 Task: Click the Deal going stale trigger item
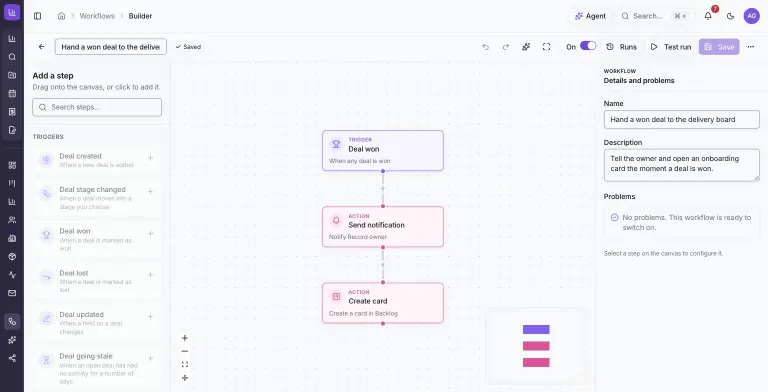pos(97,368)
